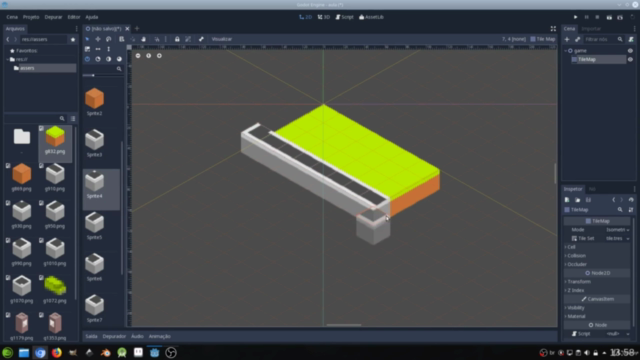Play the project
640x360 pixels.
pyautogui.click(x=576, y=17)
